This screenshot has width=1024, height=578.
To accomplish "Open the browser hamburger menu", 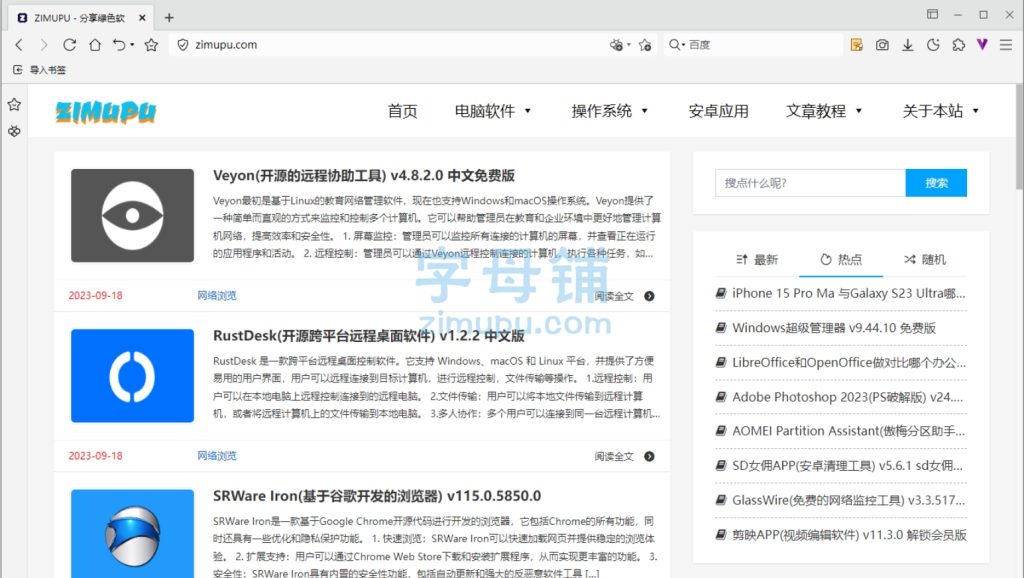I will (1006, 44).
